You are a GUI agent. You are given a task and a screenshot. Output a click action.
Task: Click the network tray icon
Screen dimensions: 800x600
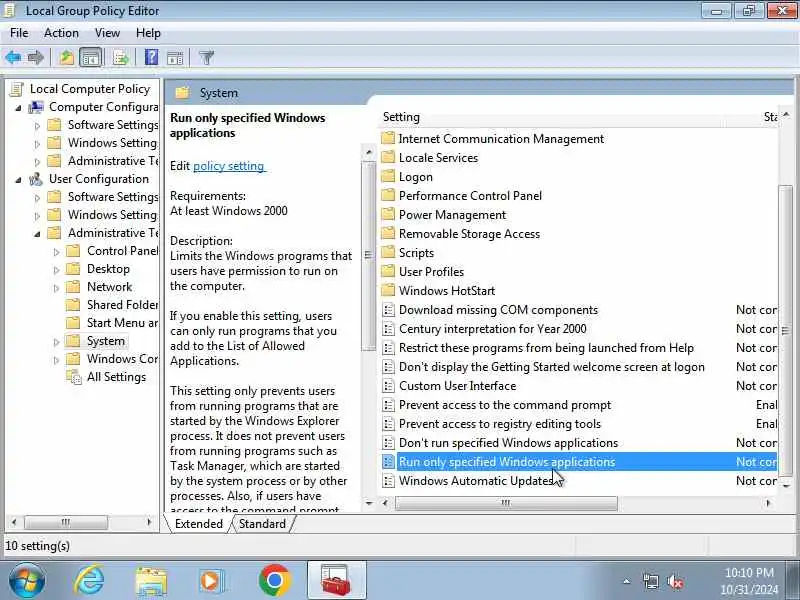(x=651, y=582)
